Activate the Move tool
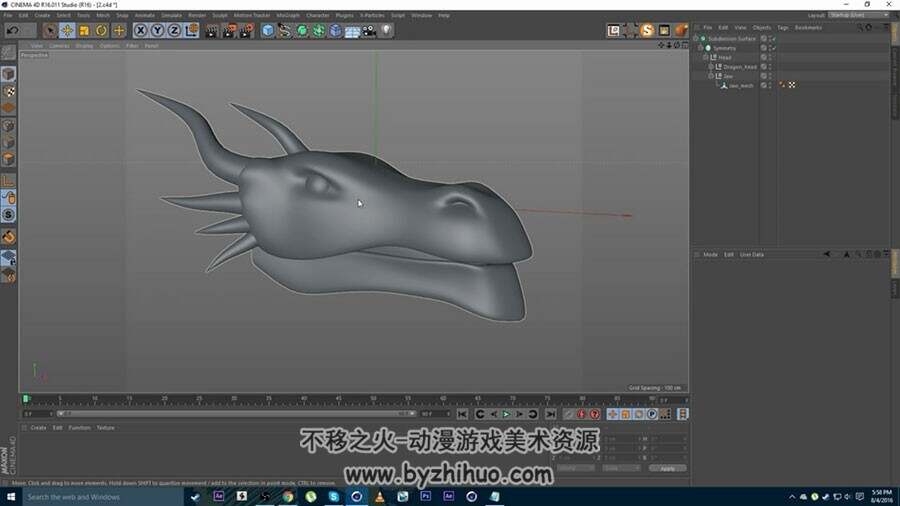This screenshot has height=506, width=900. click(x=67, y=30)
